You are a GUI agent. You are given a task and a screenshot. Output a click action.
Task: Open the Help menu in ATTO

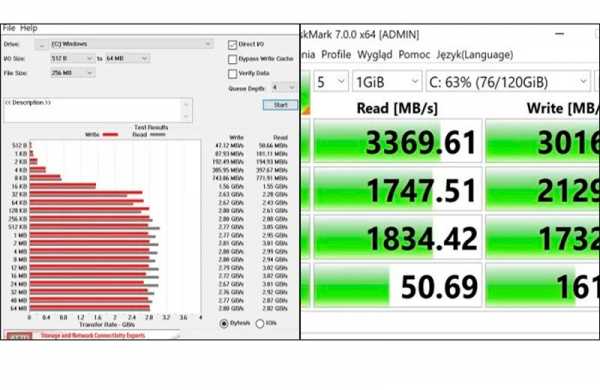pyautogui.click(x=29, y=28)
